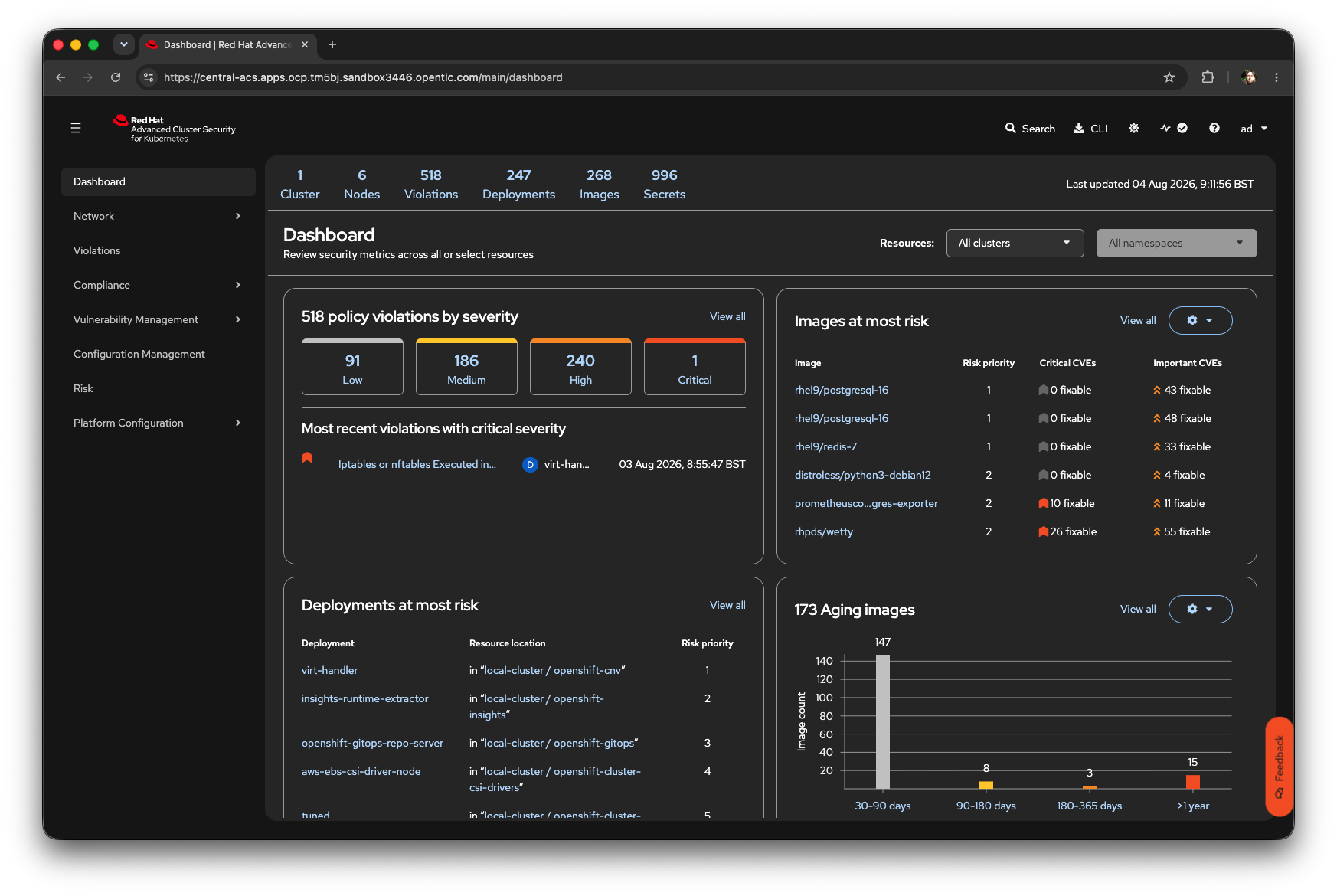
Task: Open the browser extensions puzzle icon
Action: 1208,77
